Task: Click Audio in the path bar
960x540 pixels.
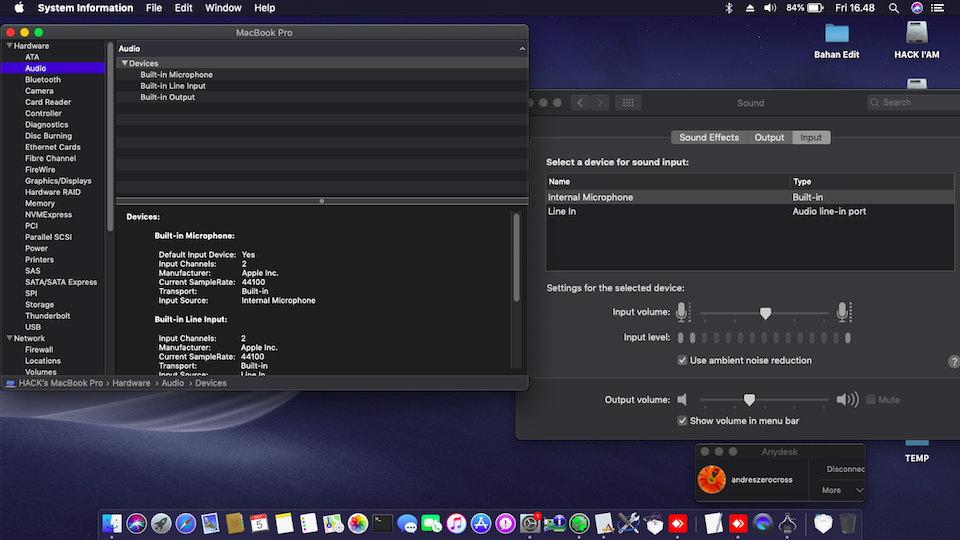Action: pyautogui.click(x=173, y=383)
